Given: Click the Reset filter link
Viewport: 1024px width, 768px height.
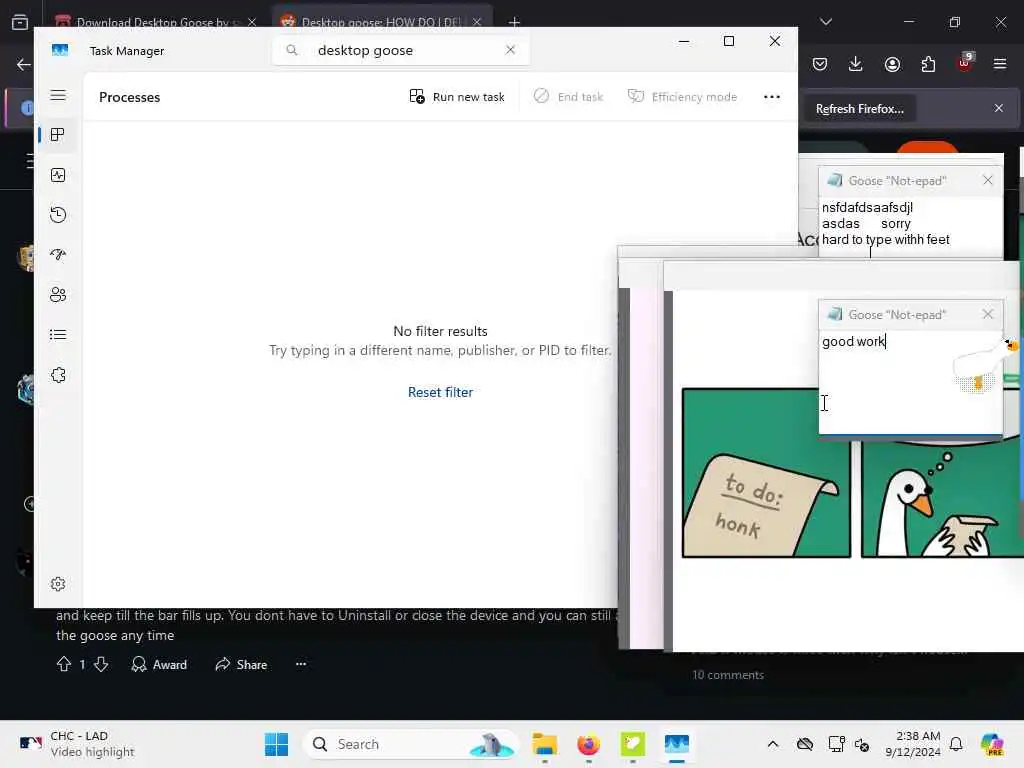Looking at the screenshot, I should 440,392.
